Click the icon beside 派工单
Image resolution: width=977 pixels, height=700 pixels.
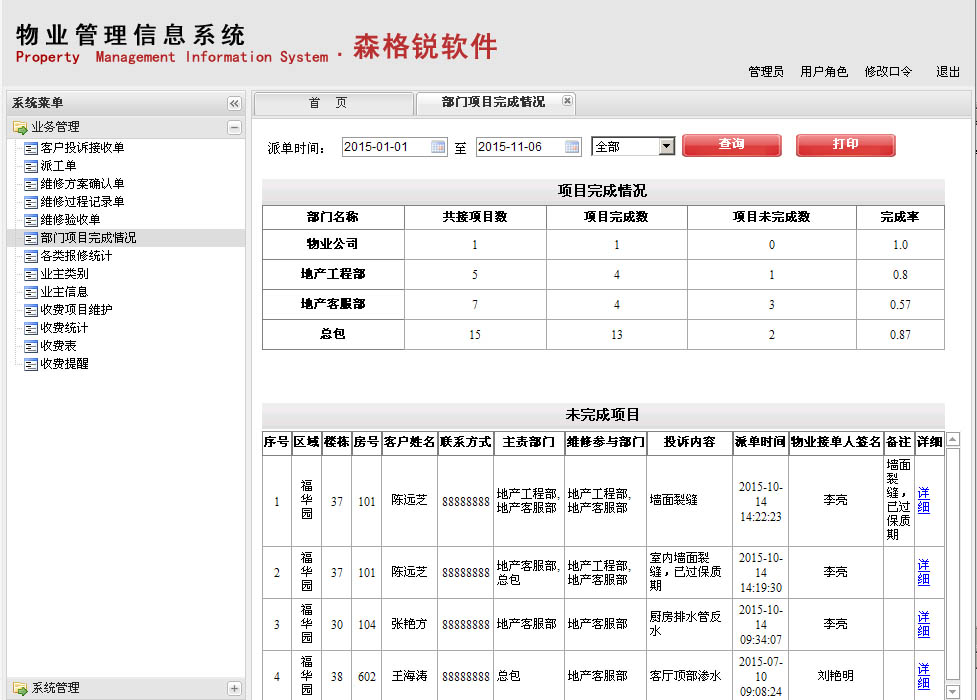pos(31,166)
